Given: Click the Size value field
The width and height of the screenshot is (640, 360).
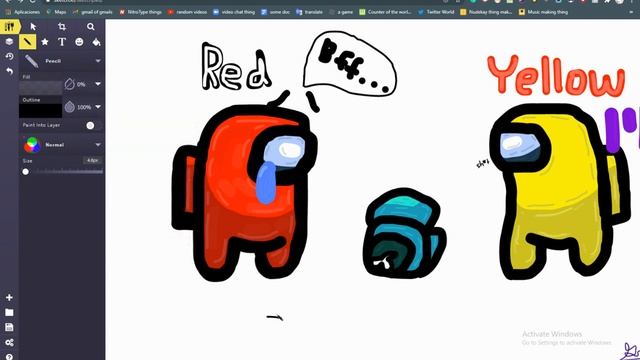Looking at the screenshot, I should [x=92, y=160].
